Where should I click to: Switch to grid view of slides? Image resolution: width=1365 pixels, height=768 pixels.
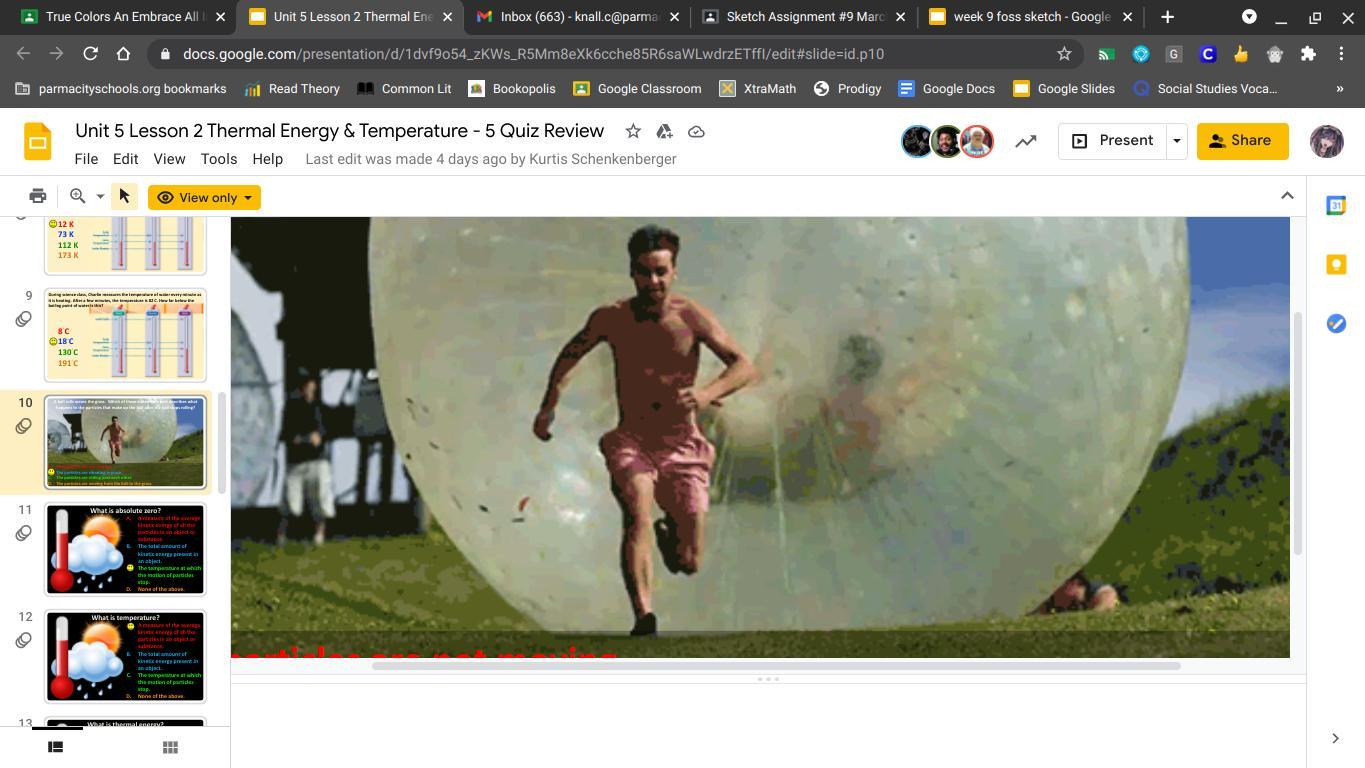(x=170, y=746)
